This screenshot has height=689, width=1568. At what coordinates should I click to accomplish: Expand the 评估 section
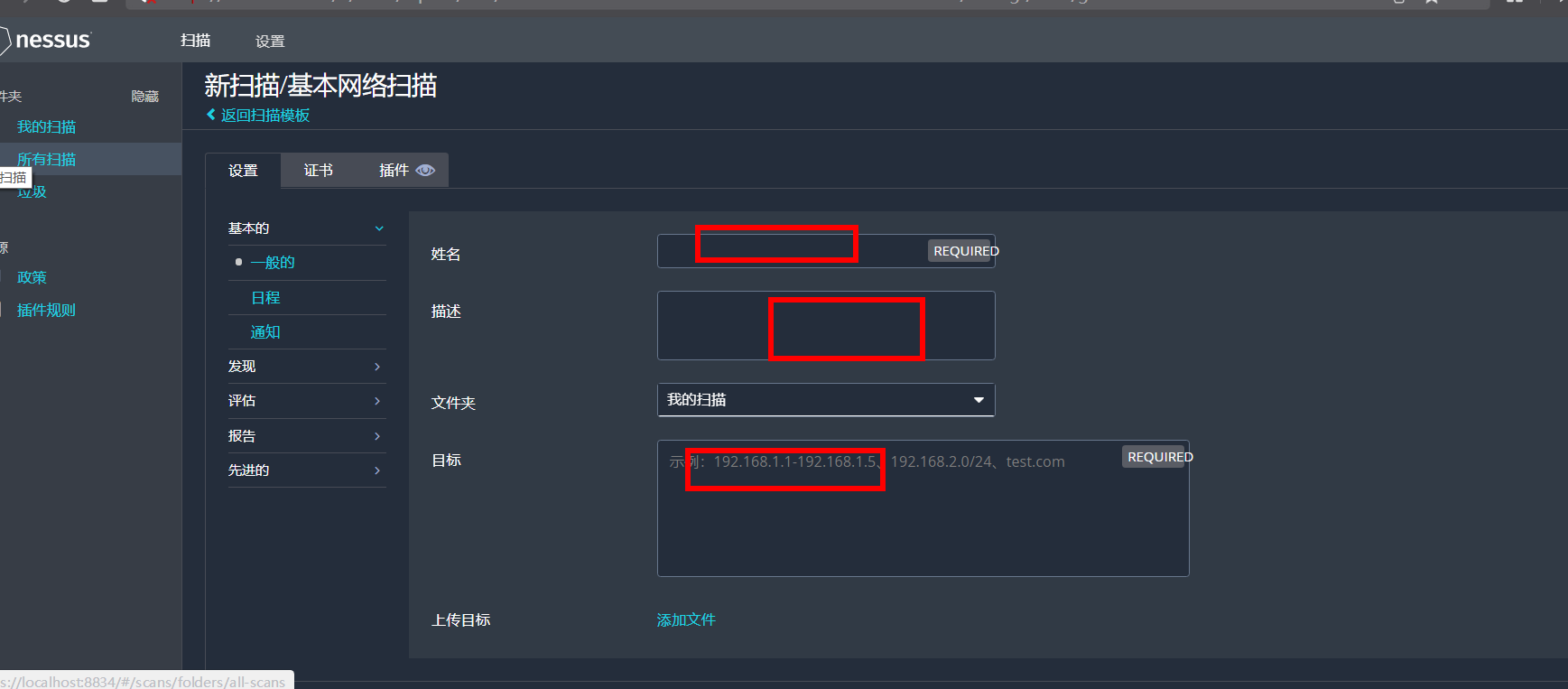pos(307,401)
